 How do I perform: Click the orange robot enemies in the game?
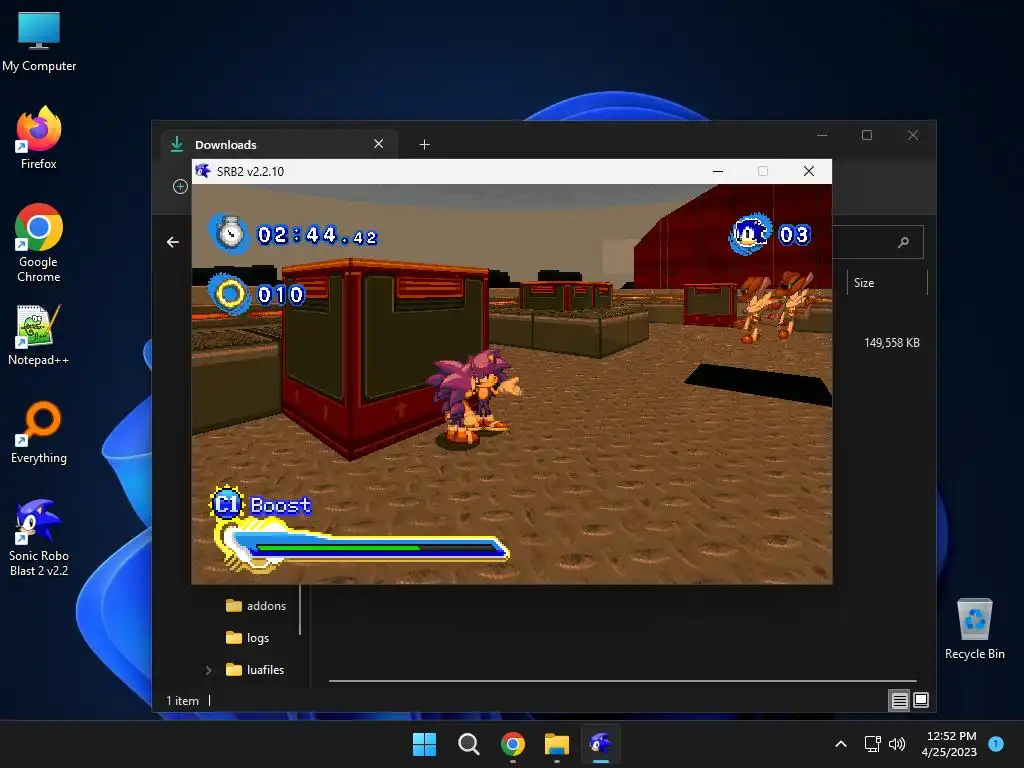tap(774, 306)
